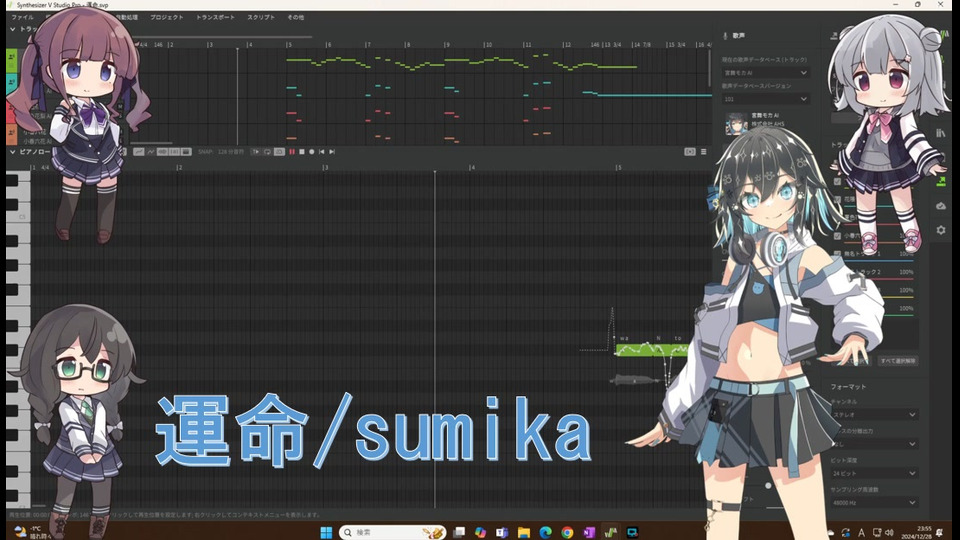Open the library panel side icon
Image resolution: width=960 pixels, height=540 pixels.
(941, 133)
